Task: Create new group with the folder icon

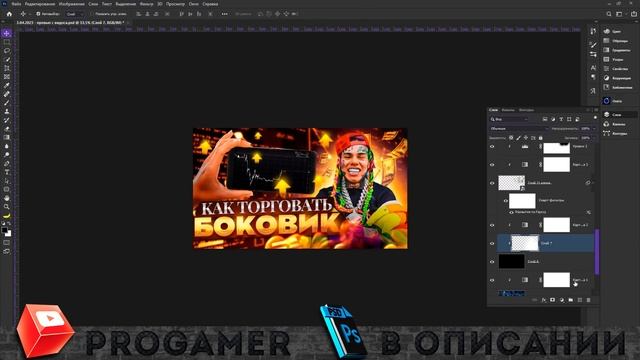Action: tap(571, 300)
